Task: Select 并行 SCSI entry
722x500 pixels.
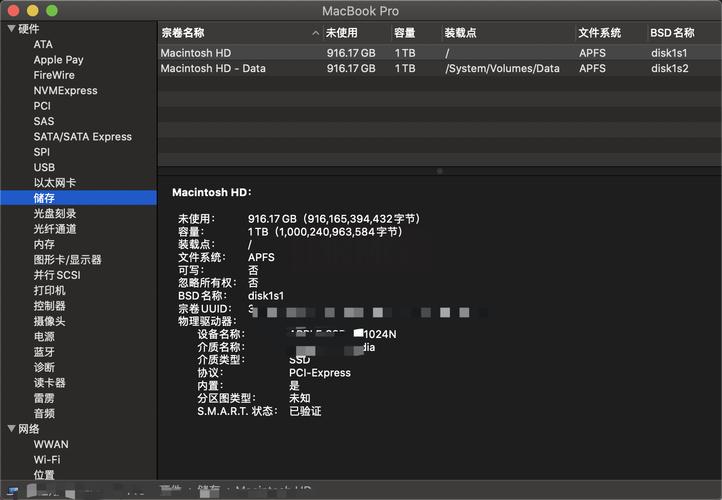Action: tap(57, 275)
